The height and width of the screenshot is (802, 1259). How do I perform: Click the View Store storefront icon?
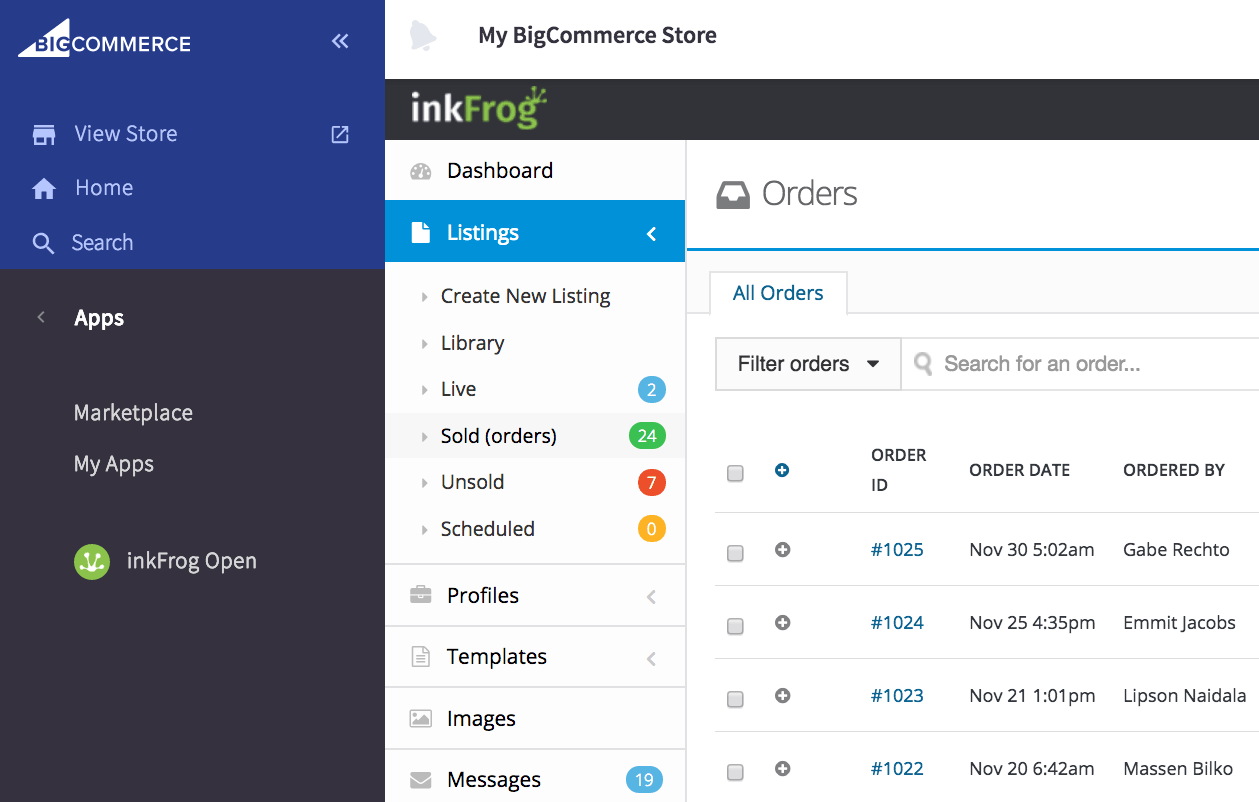click(44, 134)
